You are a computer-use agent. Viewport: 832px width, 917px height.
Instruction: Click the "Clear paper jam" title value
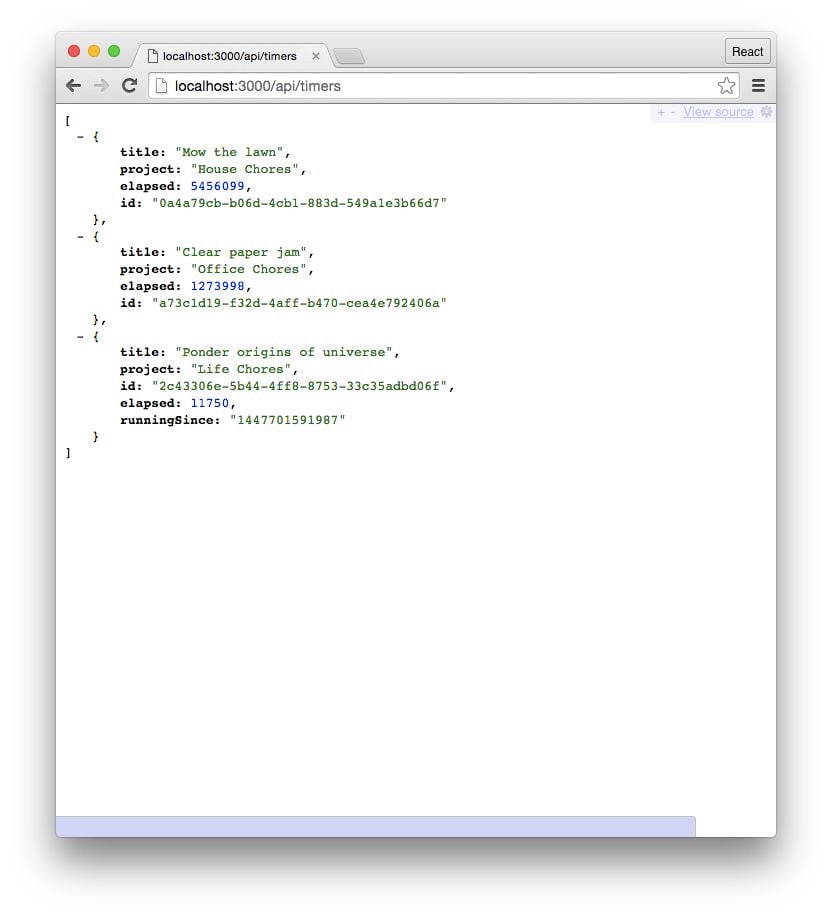pos(241,252)
